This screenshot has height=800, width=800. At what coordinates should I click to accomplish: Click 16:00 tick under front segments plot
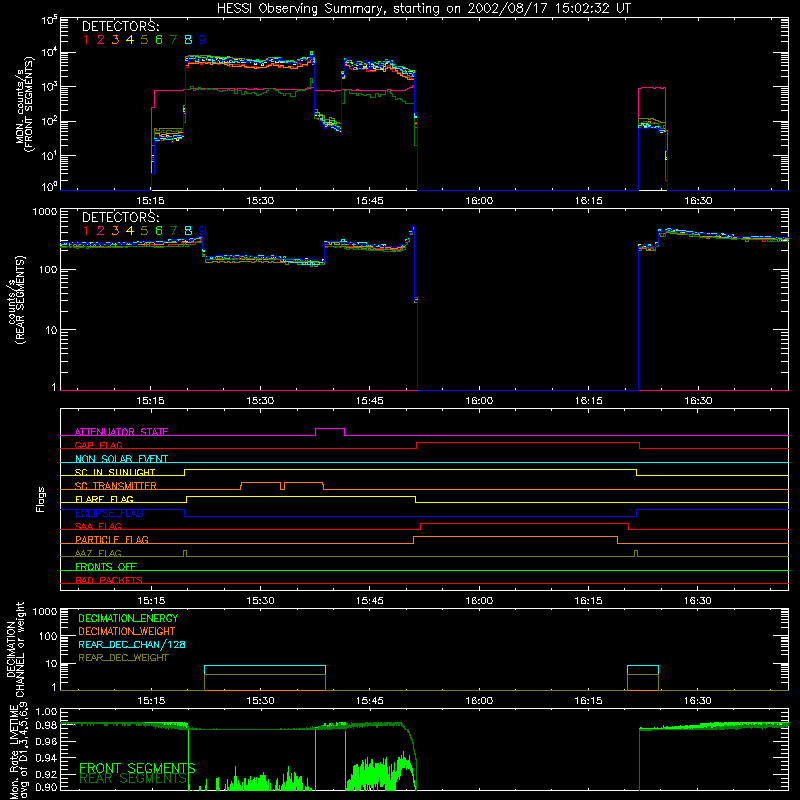pos(479,201)
